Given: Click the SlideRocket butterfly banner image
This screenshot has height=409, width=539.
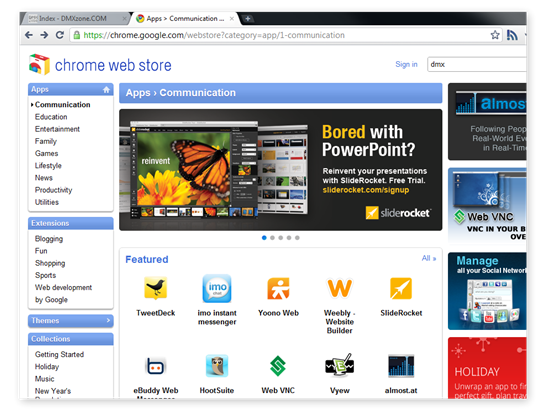Looking at the screenshot, I should click(280, 170).
